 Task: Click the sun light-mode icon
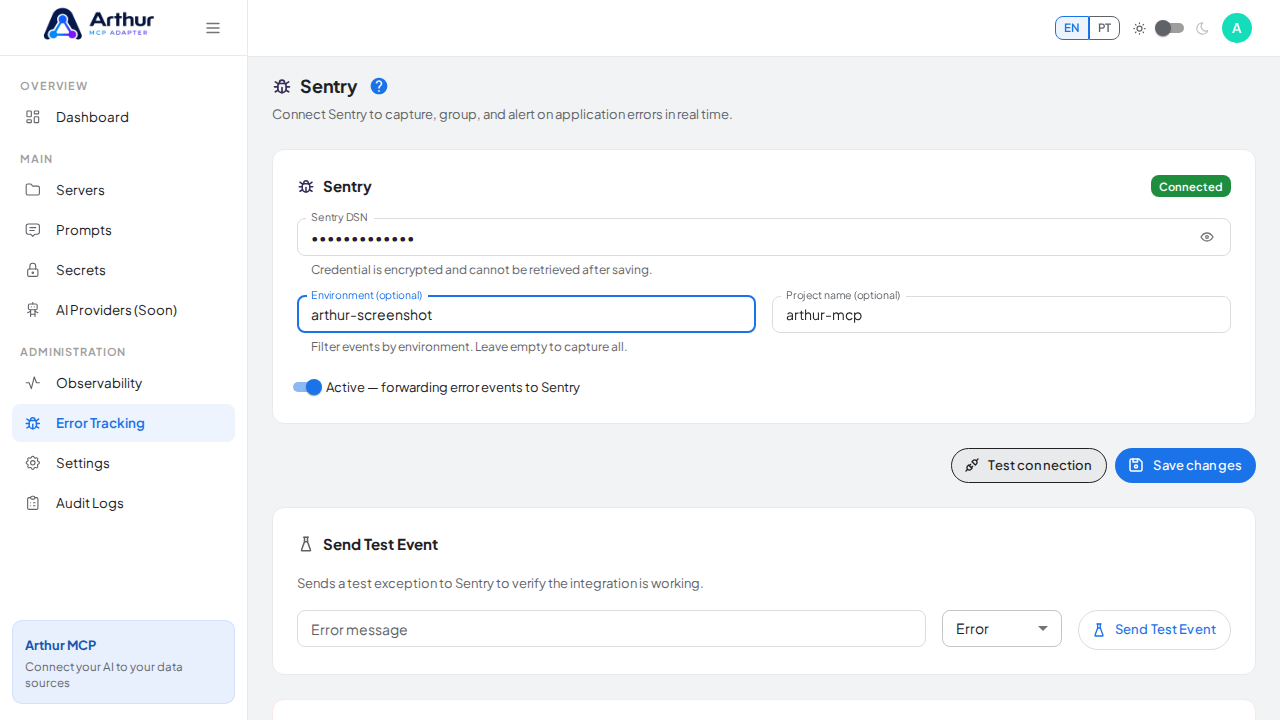pyautogui.click(x=1139, y=28)
